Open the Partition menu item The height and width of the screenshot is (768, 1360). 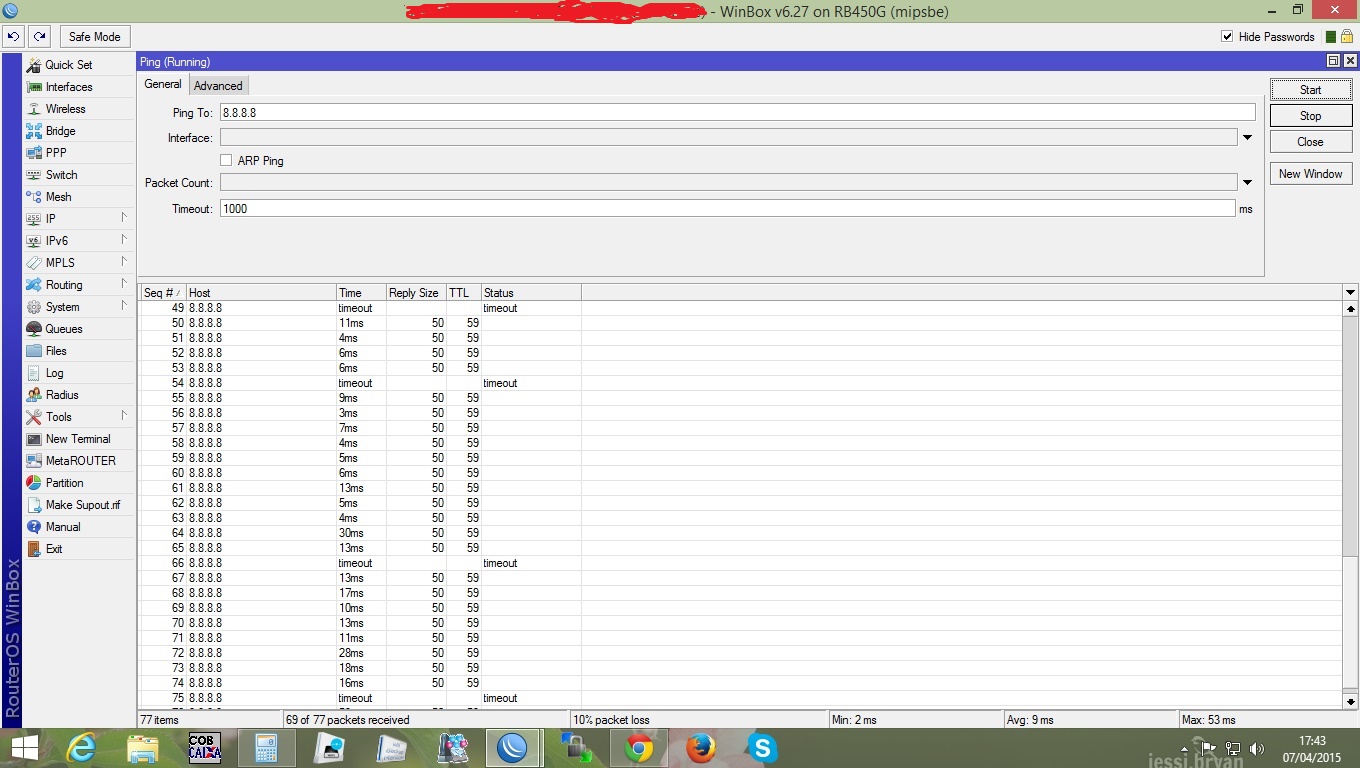point(78,483)
